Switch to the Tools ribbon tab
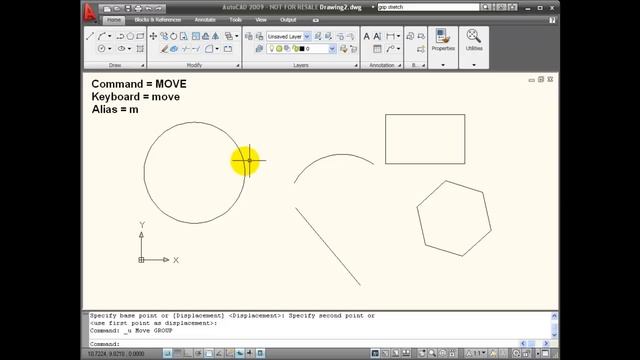640x360 pixels. (x=236, y=20)
